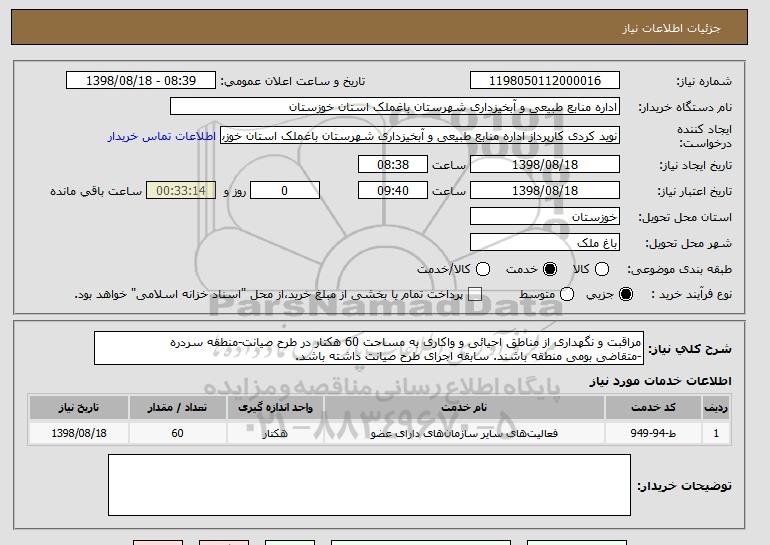Click the request creator name field
The width and height of the screenshot is (770, 545).
(x=420, y=136)
